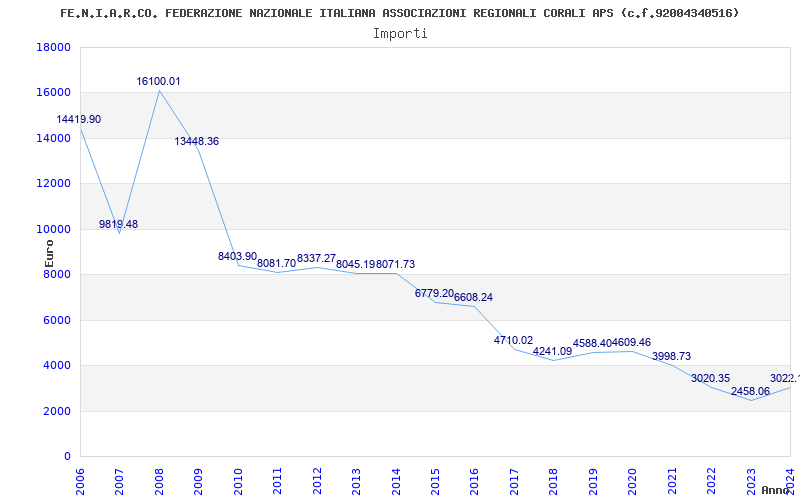Click the Anno x-axis title
Image resolution: width=800 pixels, height=500 pixels.
coord(775,490)
